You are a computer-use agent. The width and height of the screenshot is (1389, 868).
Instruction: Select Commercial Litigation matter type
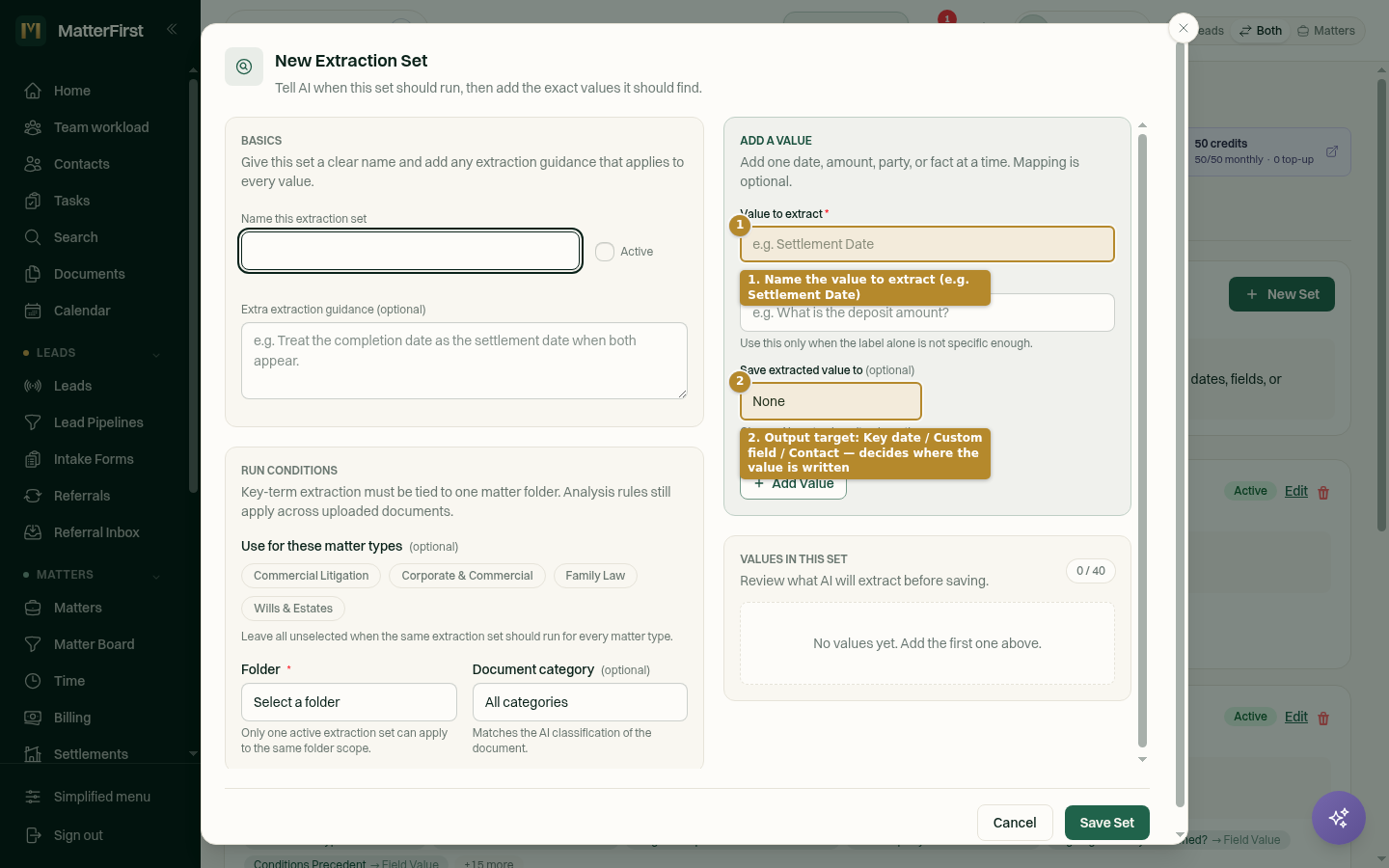tap(312, 576)
